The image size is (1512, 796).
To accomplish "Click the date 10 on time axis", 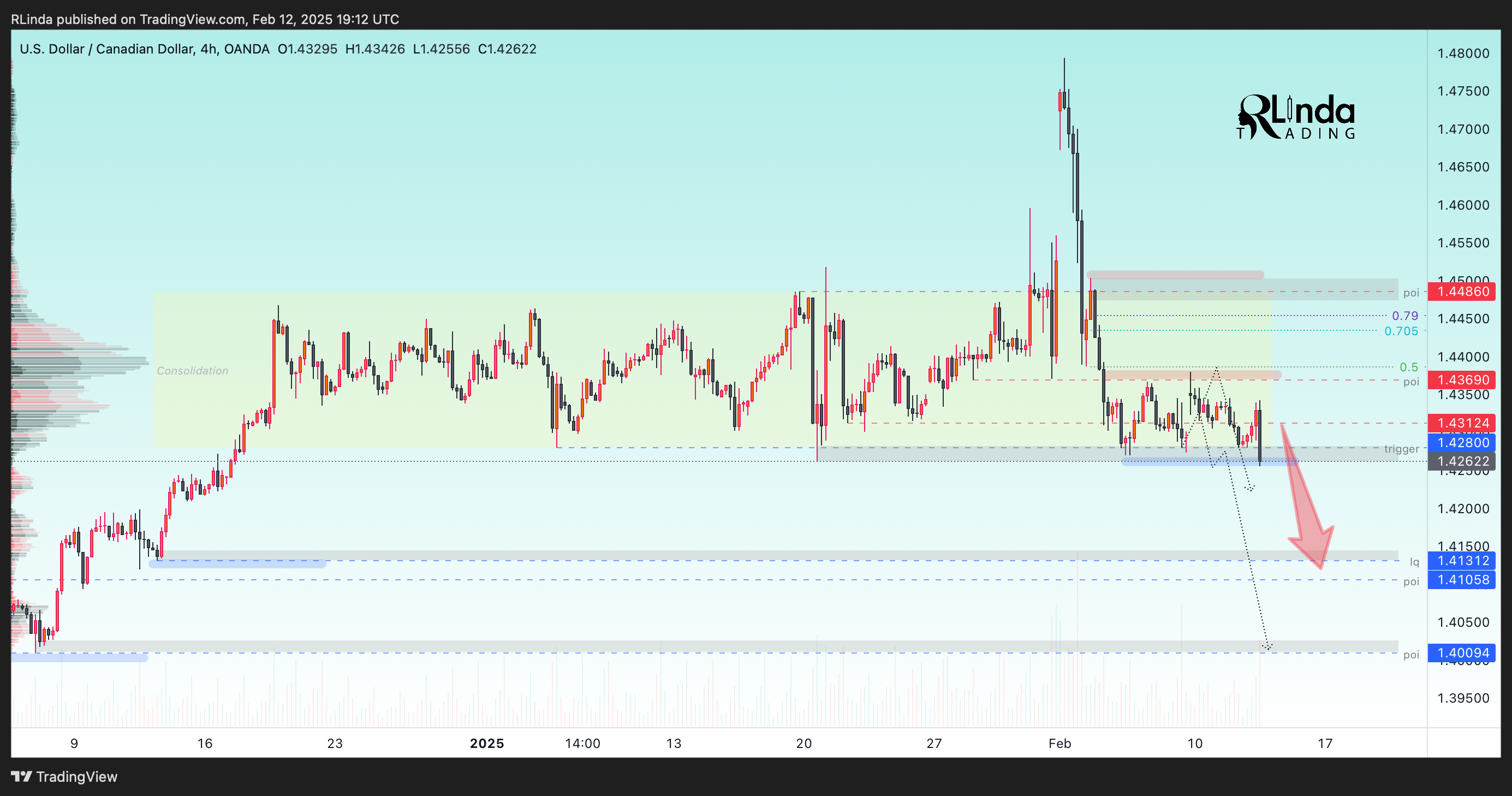I will point(1194,743).
